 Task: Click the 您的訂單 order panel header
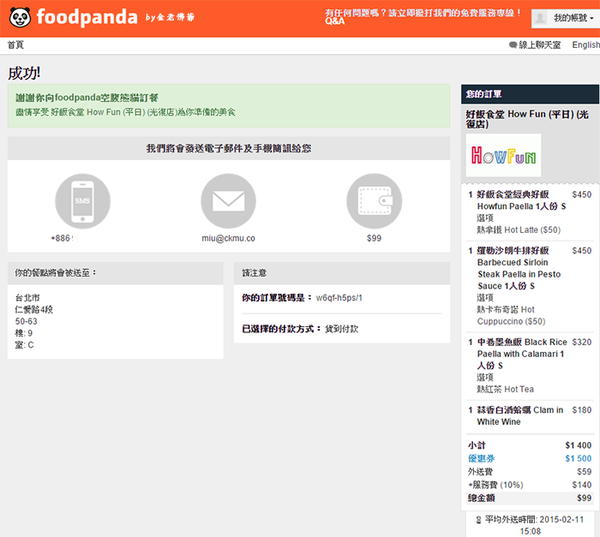click(530, 94)
